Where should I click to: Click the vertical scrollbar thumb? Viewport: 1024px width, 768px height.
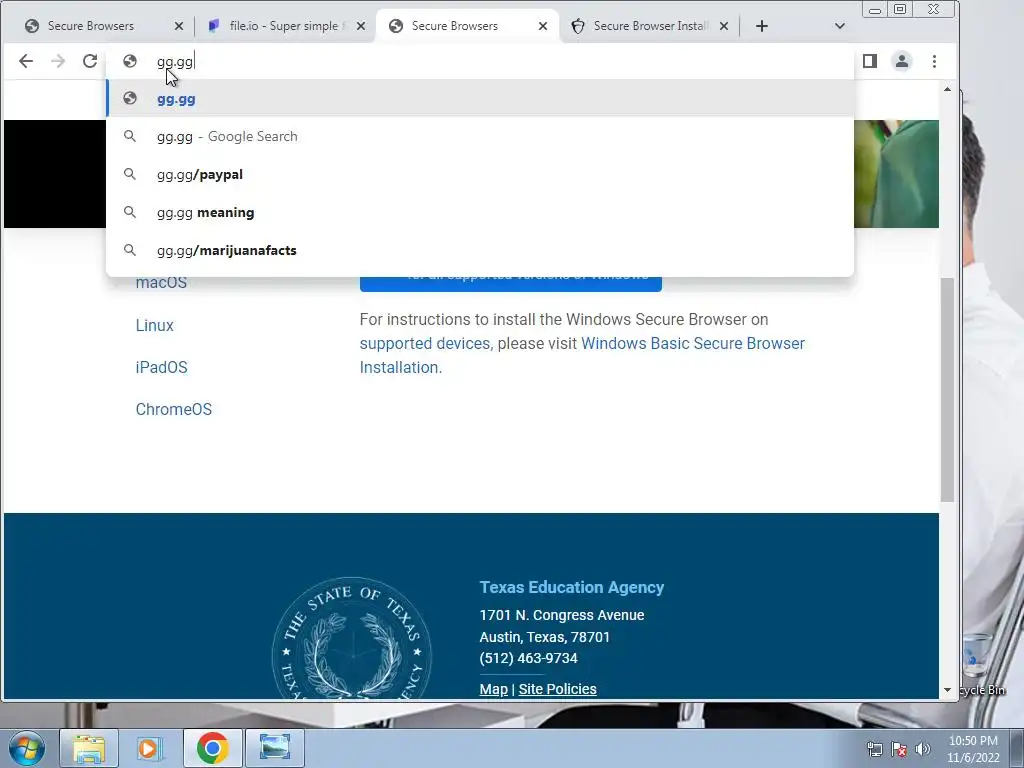[x=947, y=389]
